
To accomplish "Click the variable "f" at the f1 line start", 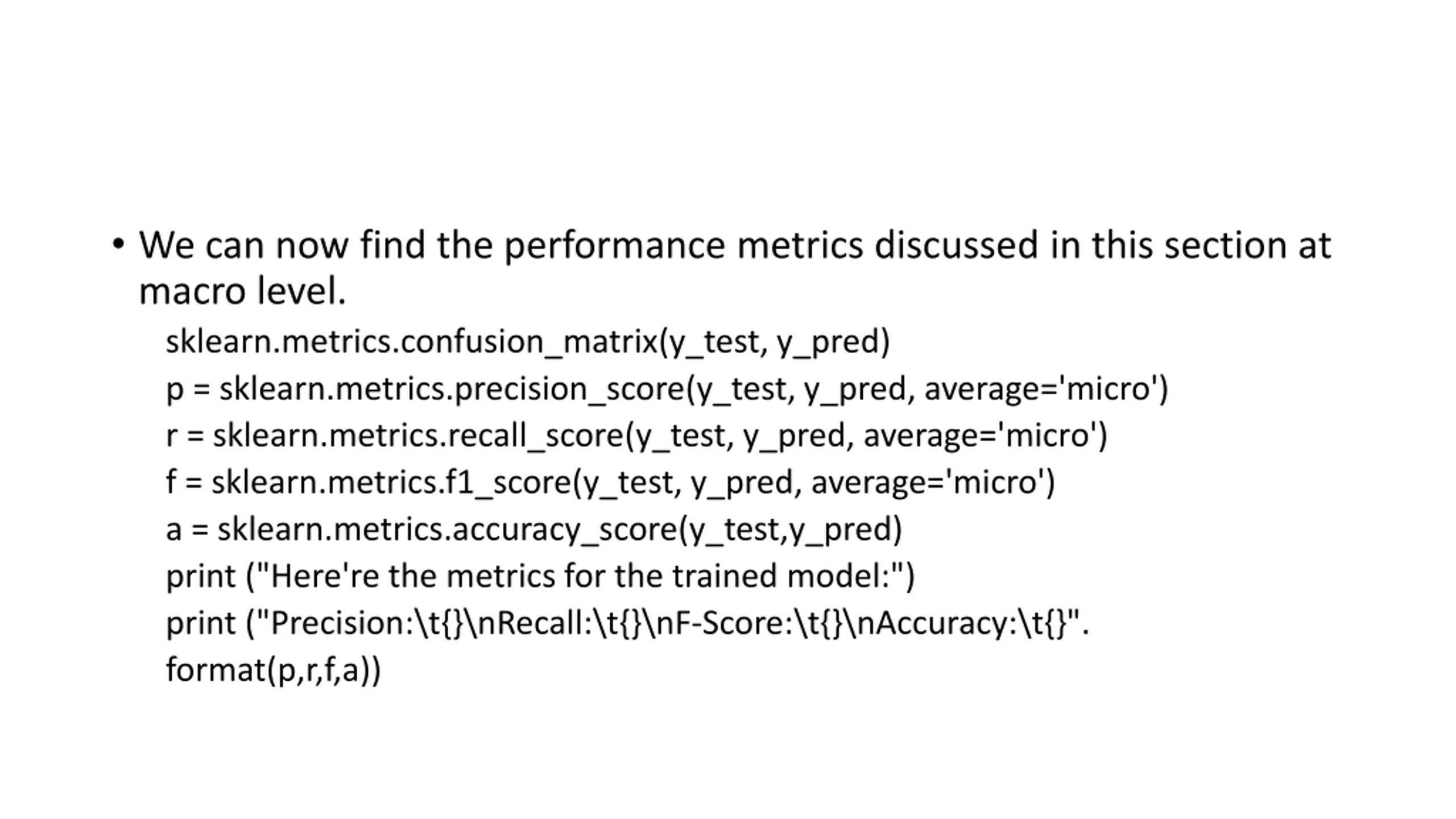I will 171,482.
